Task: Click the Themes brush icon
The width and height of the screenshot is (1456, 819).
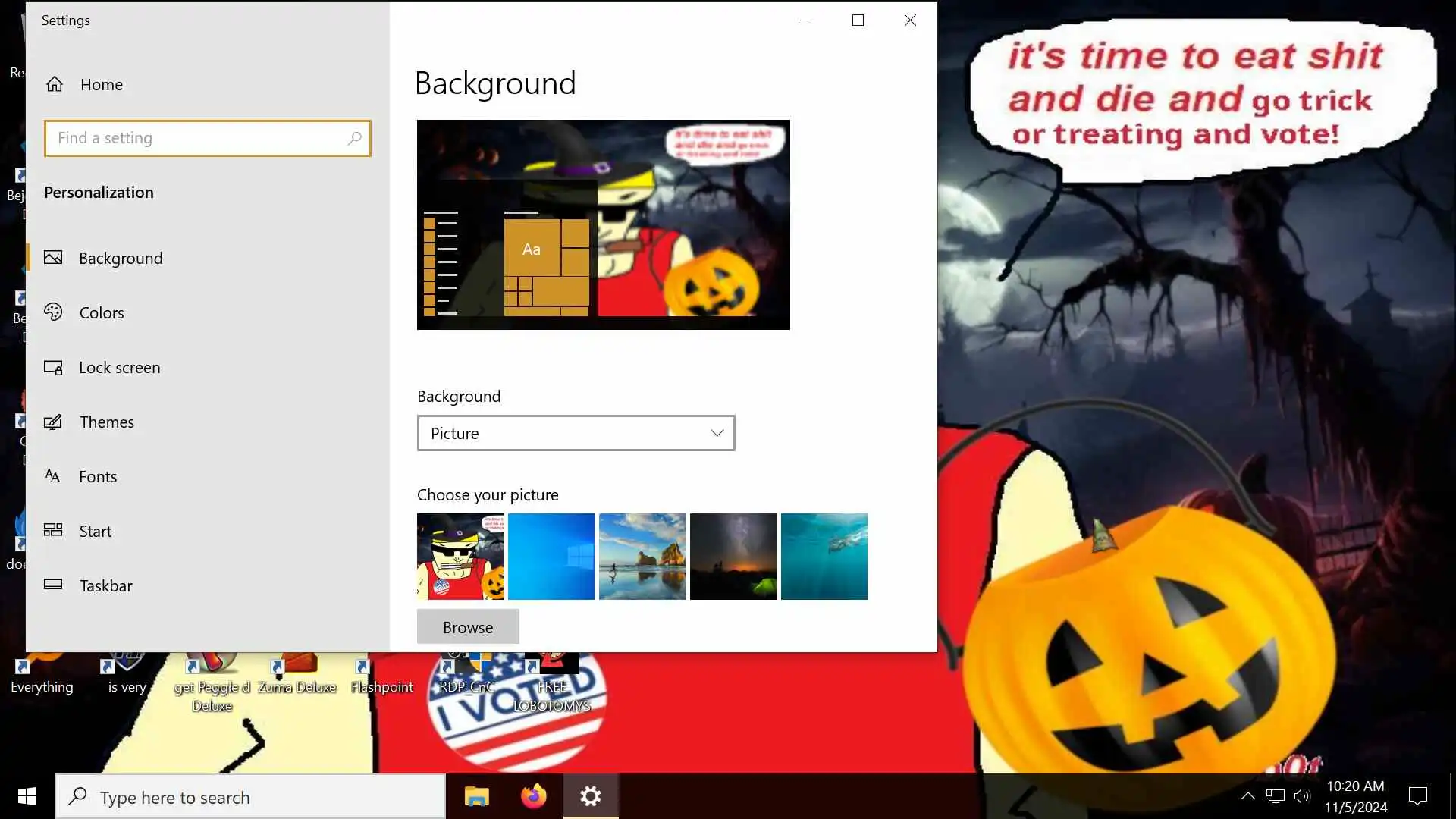Action: [53, 422]
